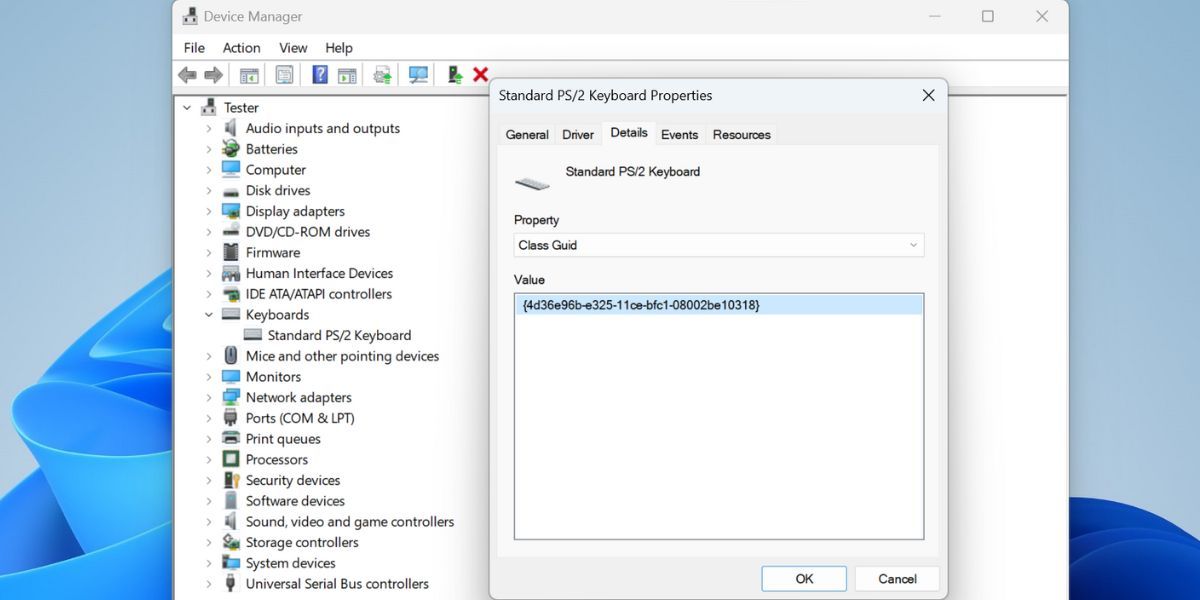Click the Forward navigation arrow in the toolbar
Image resolution: width=1200 pixels, height=600 pixels.
coord(213,74)
